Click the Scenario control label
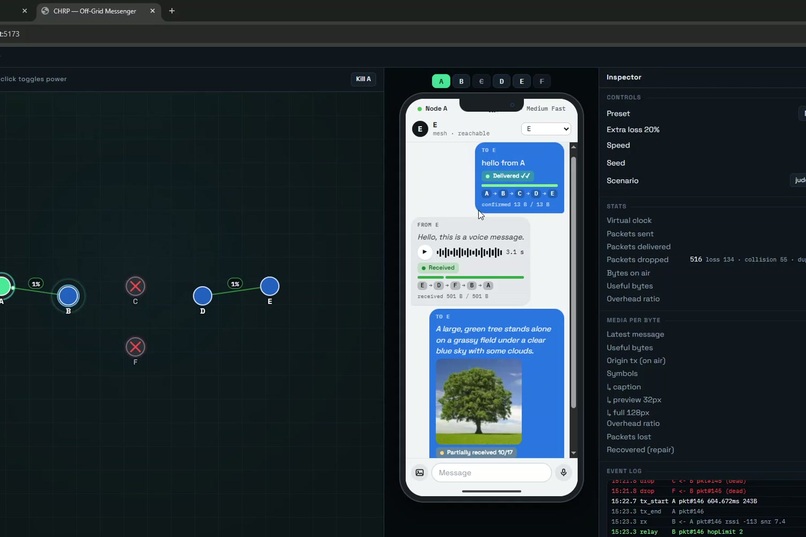This screenshot has height=537, width=806. 622,181
